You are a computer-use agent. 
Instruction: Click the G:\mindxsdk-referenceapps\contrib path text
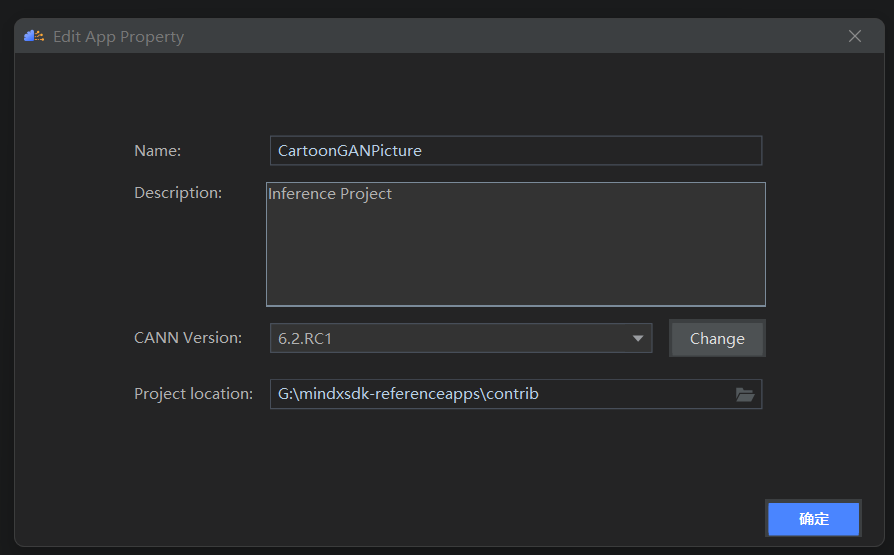408,394
